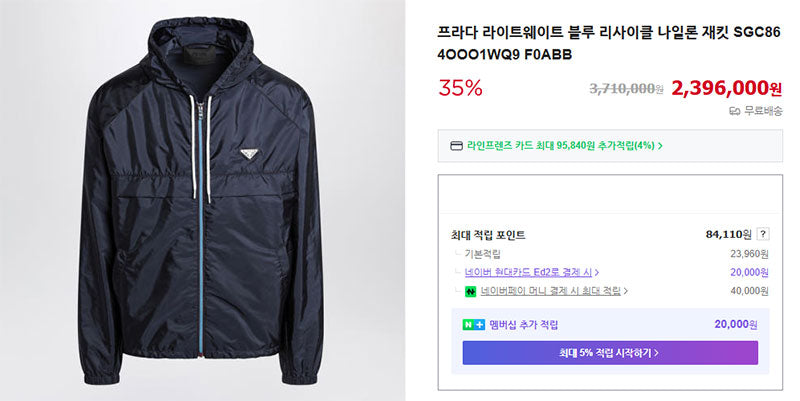Screen dimensions: 800x401
Task: Click the green Naver Pay N icon
Action: (x=470, y=292)
